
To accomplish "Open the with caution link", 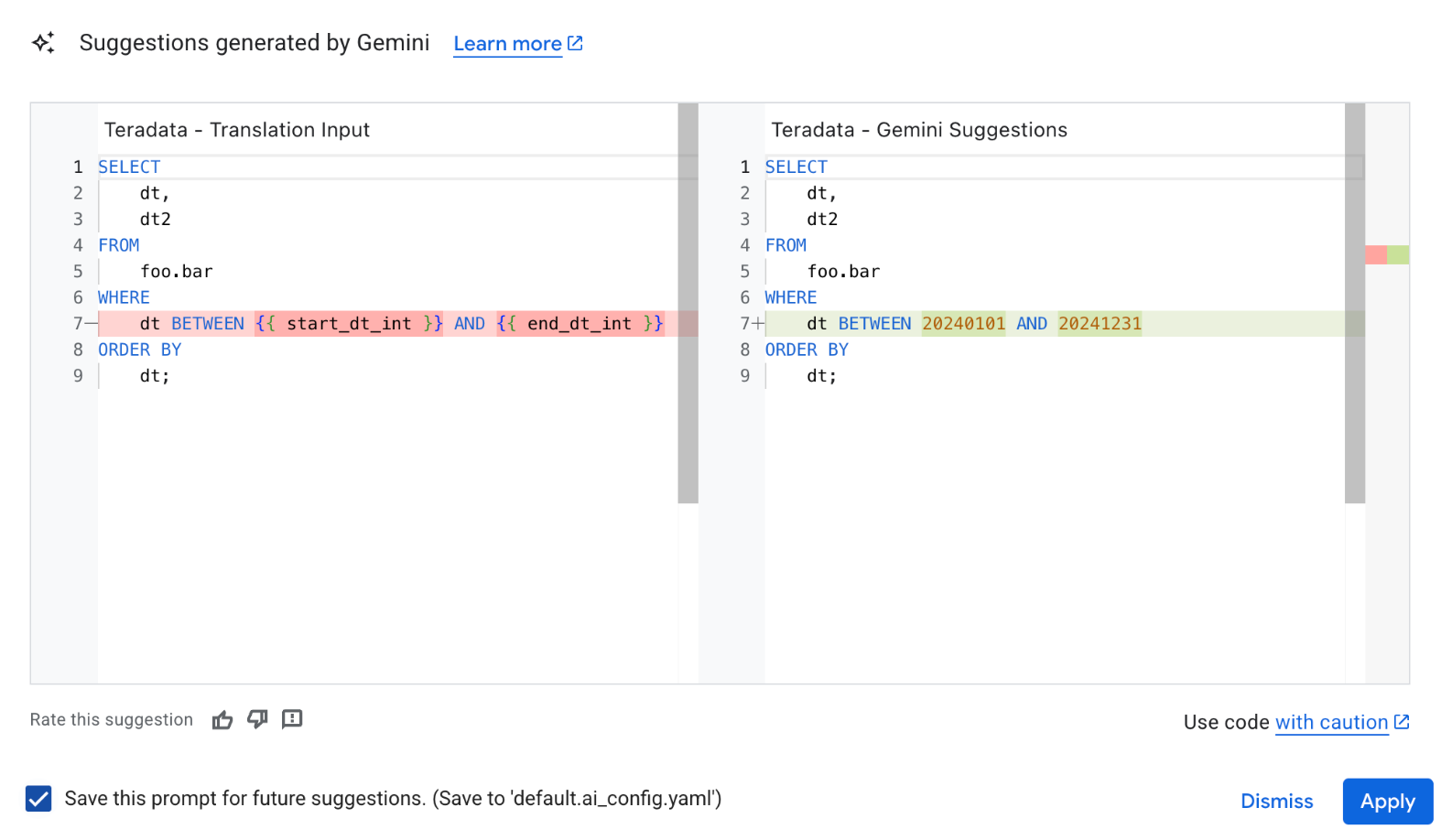I will (x=1331, y=722).
